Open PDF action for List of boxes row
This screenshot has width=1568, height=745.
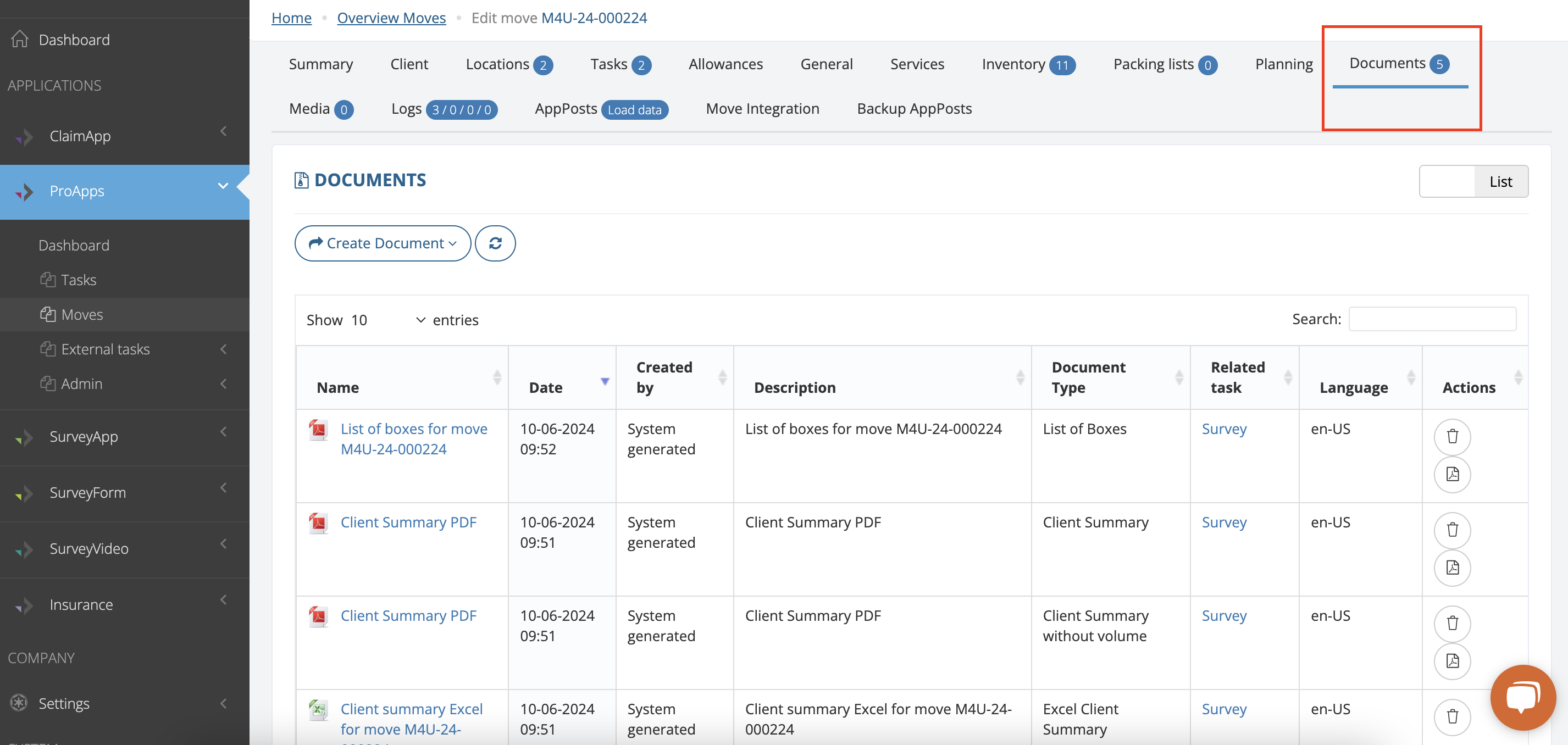coord(1453,474)
